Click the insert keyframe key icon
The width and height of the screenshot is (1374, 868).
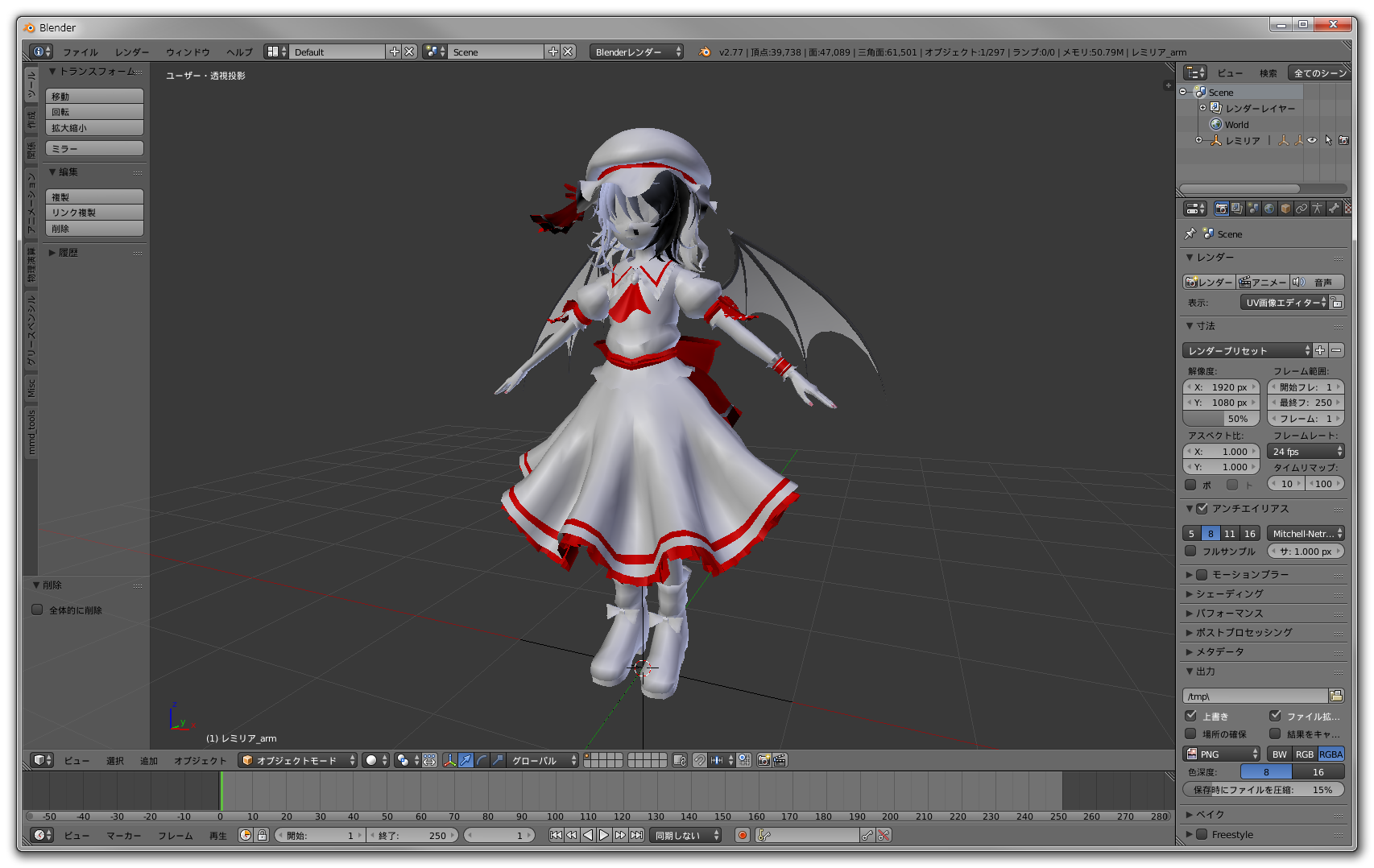pyautogui.click(x=867, y=835)
